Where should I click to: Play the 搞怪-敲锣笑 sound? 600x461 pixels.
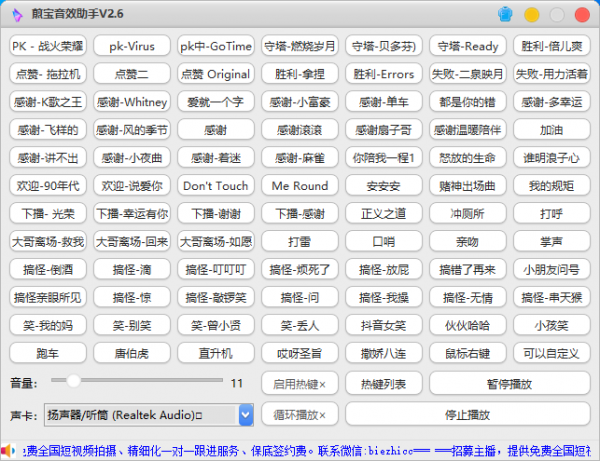point(216,297)
